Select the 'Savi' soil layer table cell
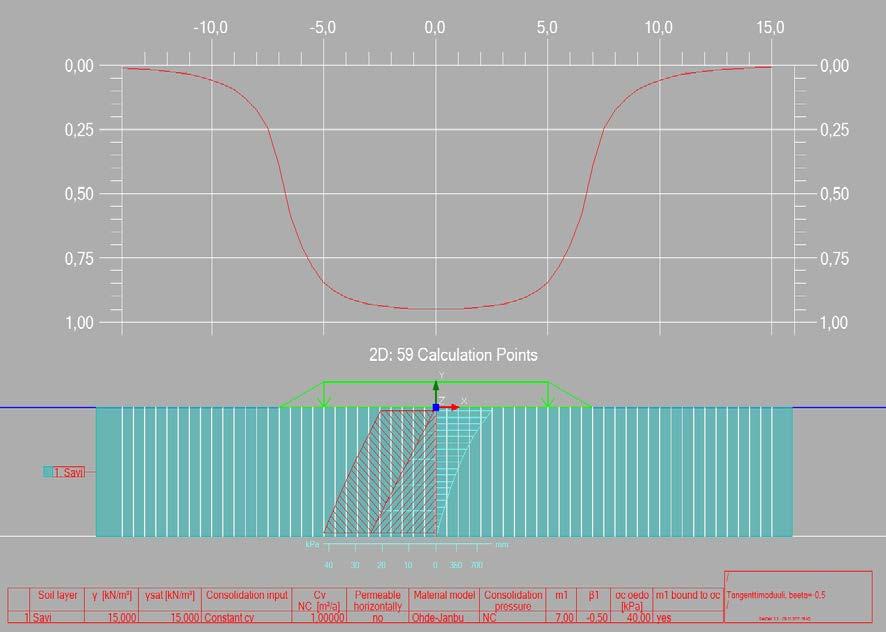 [x=42, y=618]
